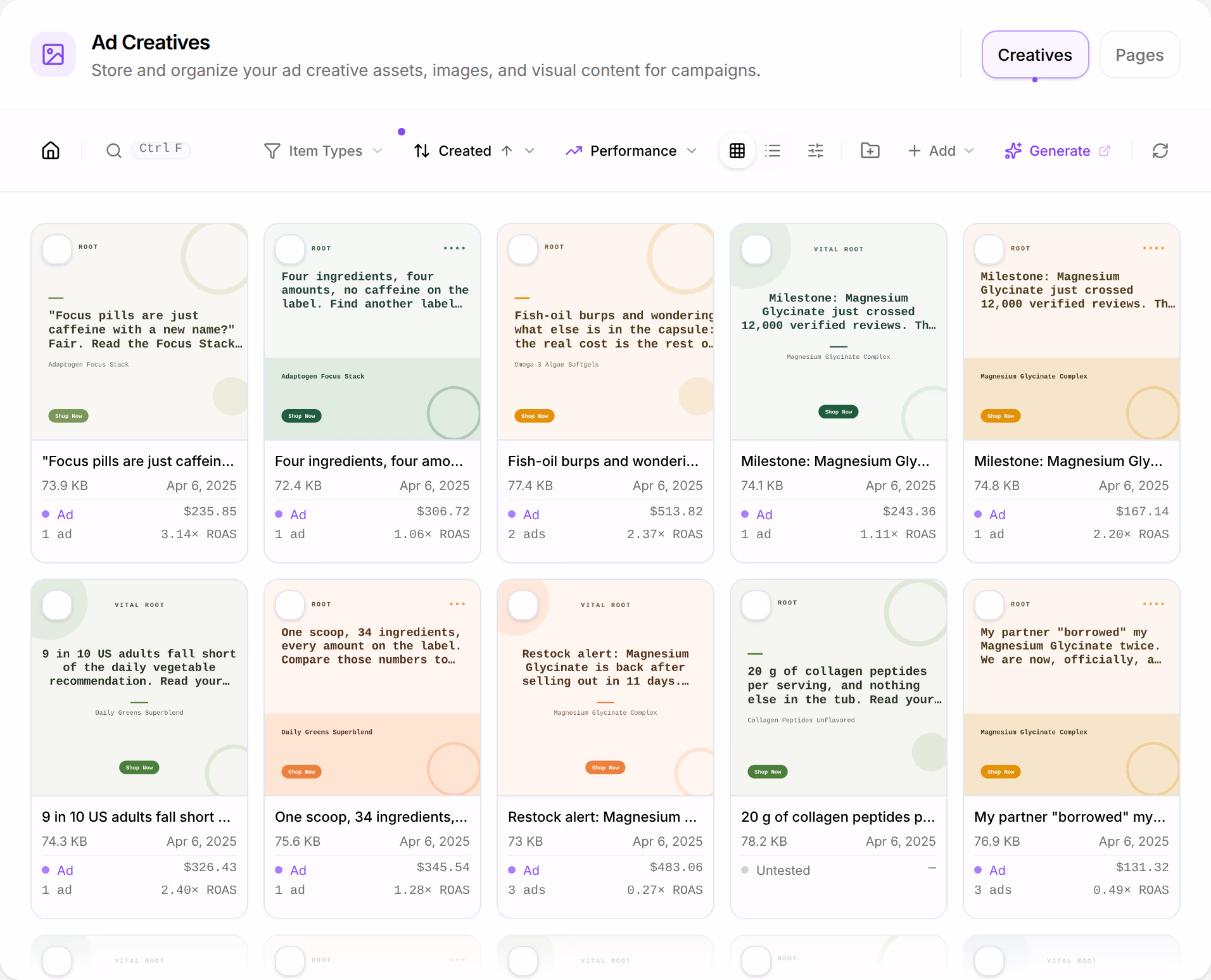Select the "Fish-oil burps and wonderi..." card checkbox
The image size is (1211, 980).
[x=523, y=249]
